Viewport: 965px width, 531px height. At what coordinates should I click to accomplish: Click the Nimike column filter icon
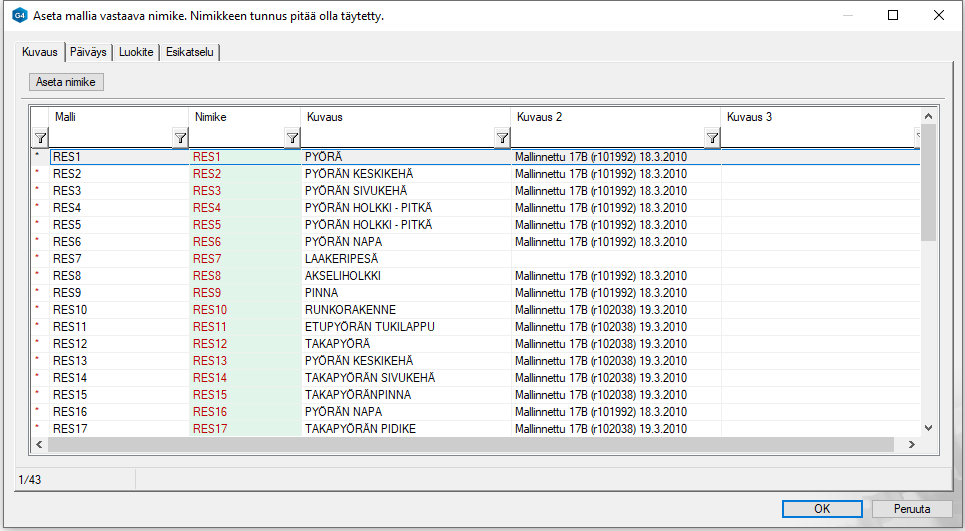[292, 138]
